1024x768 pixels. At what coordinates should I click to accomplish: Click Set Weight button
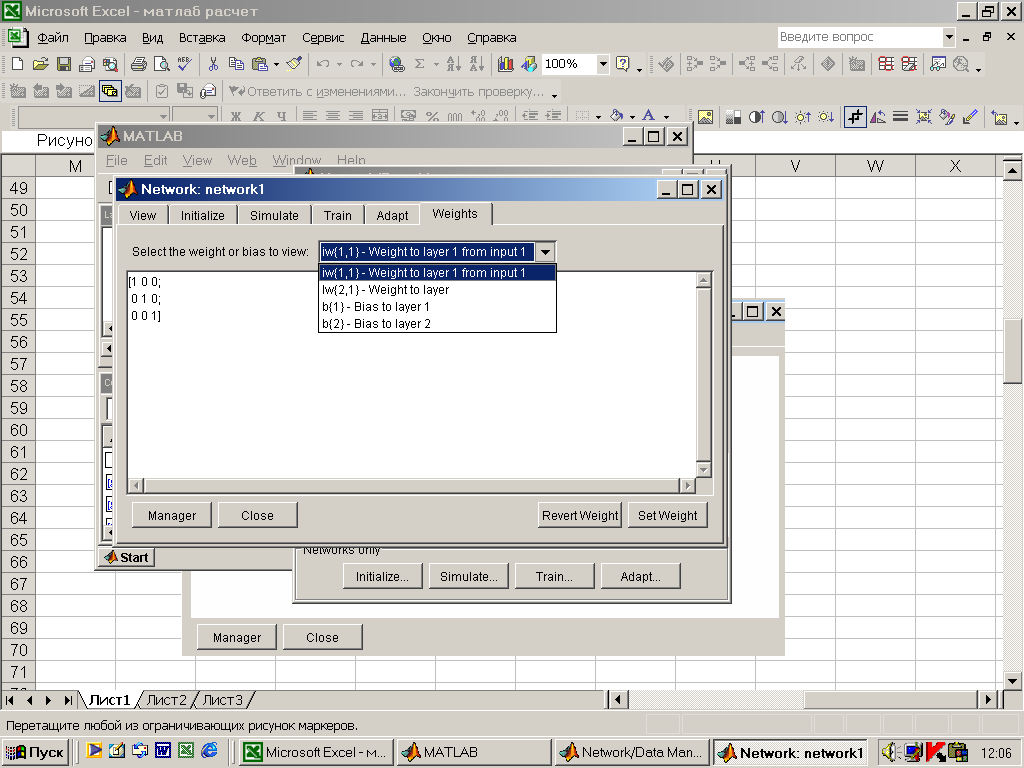tap(667, 515)
